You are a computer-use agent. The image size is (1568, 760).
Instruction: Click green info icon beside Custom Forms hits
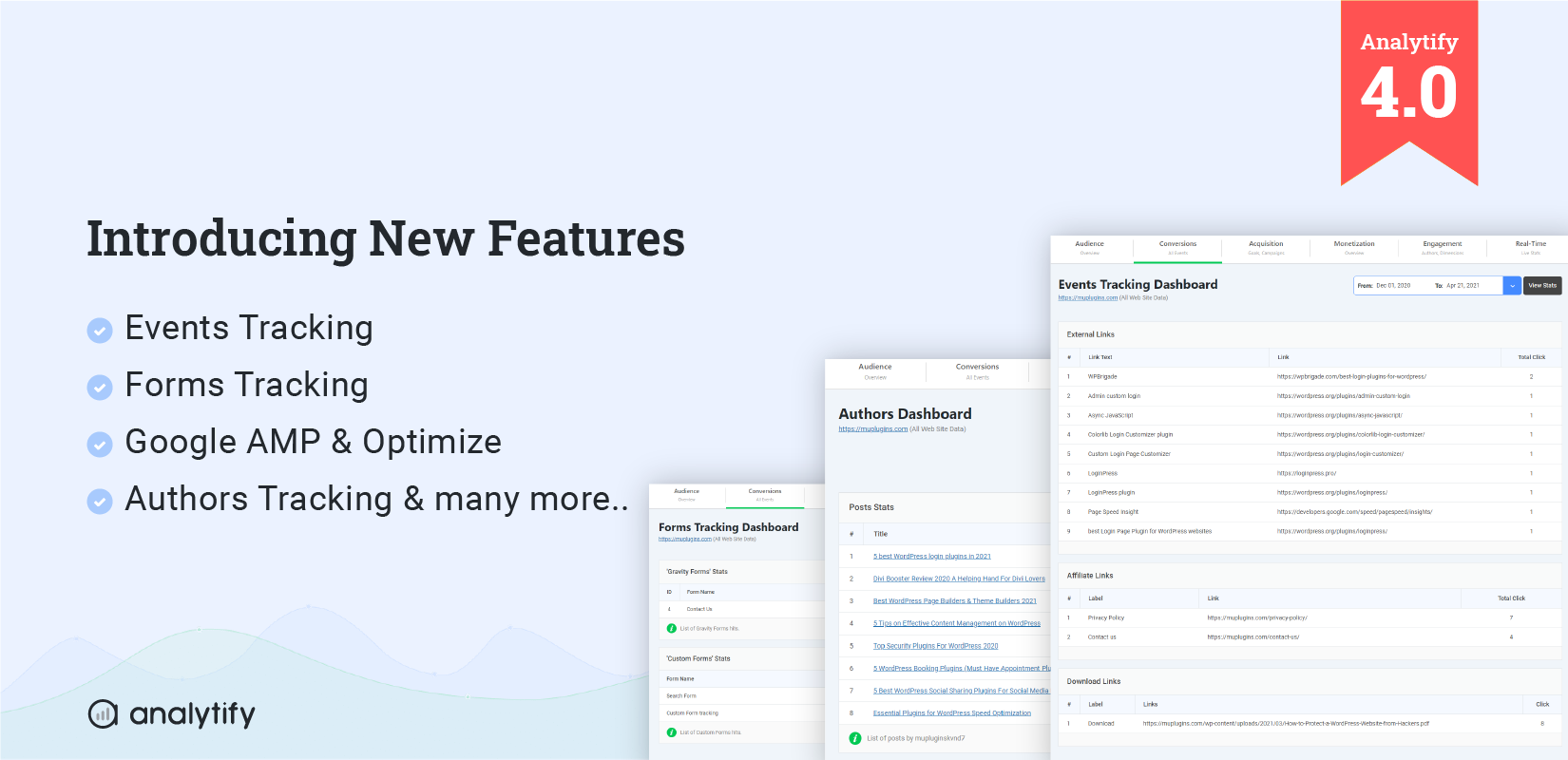pos(672,732)
